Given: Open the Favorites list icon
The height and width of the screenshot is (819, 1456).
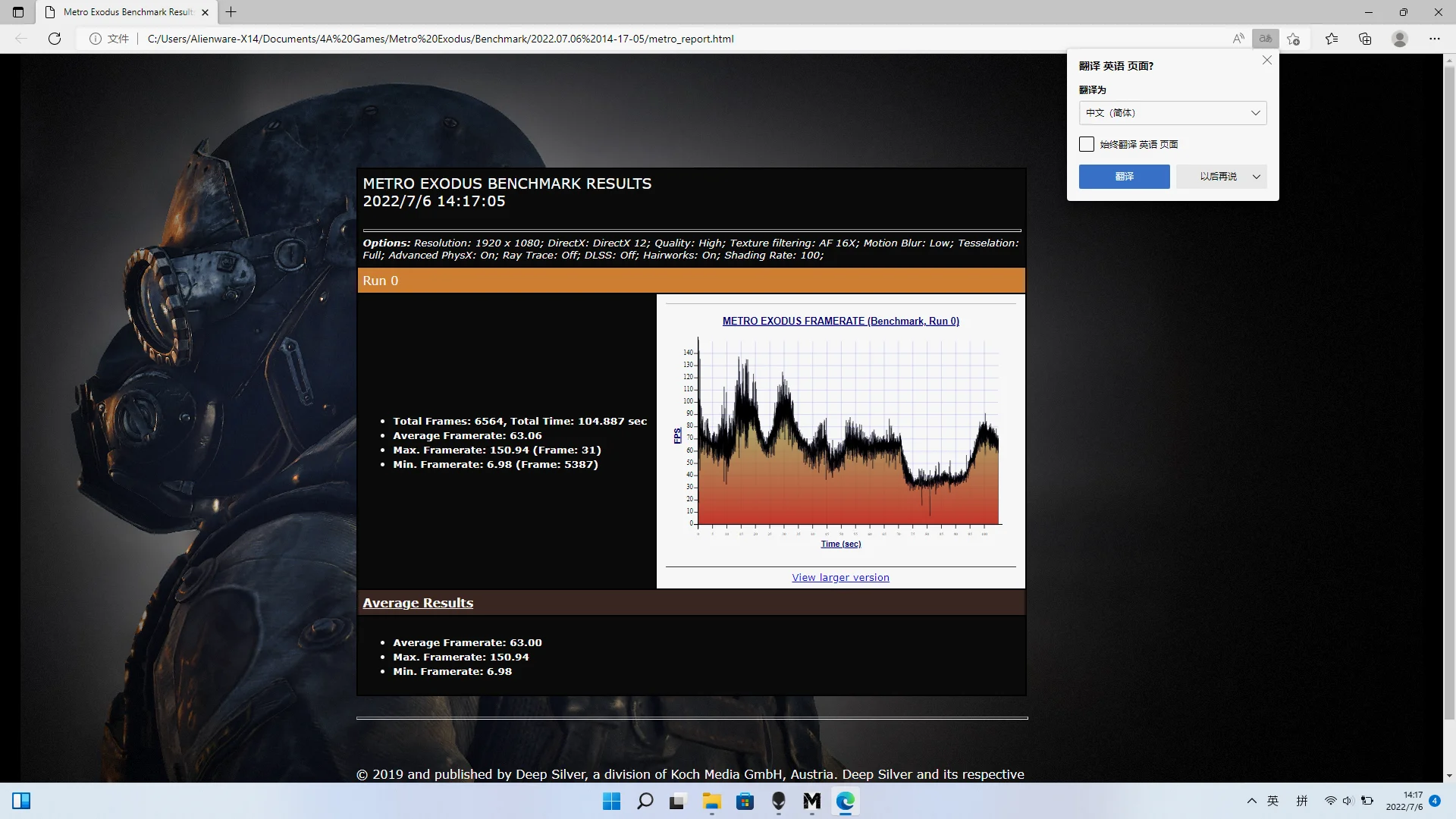Looking at the screenshot, I should point(1332,39).
